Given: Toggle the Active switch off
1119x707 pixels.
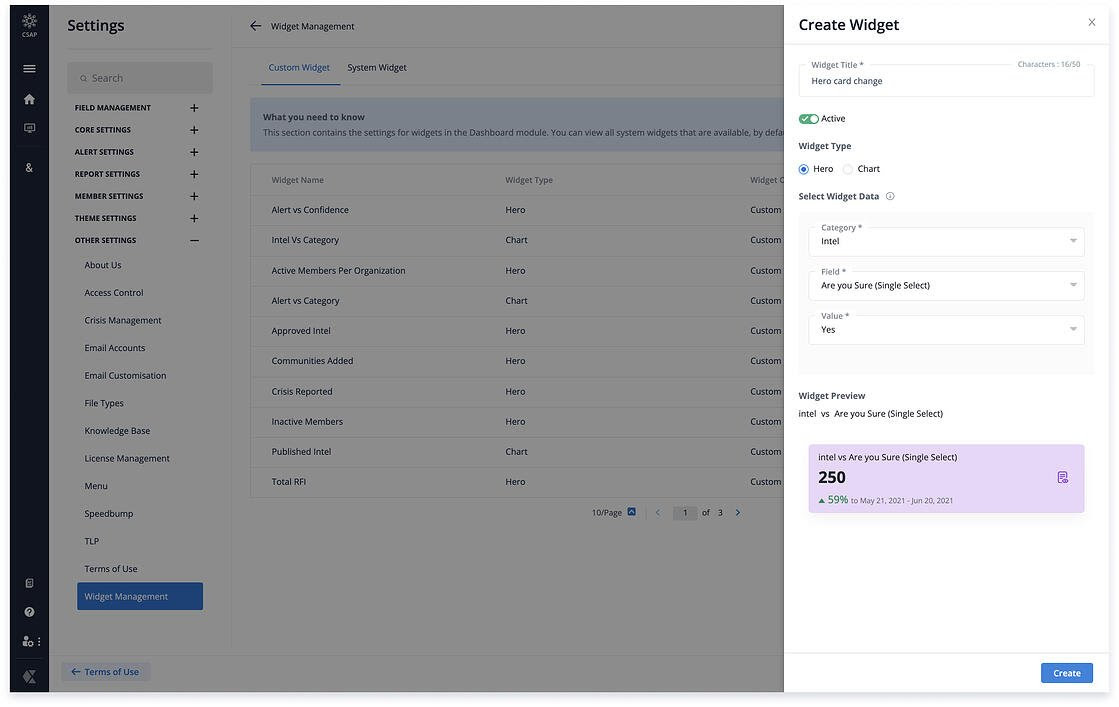Looking at the screenshot, I should (808, 119).
